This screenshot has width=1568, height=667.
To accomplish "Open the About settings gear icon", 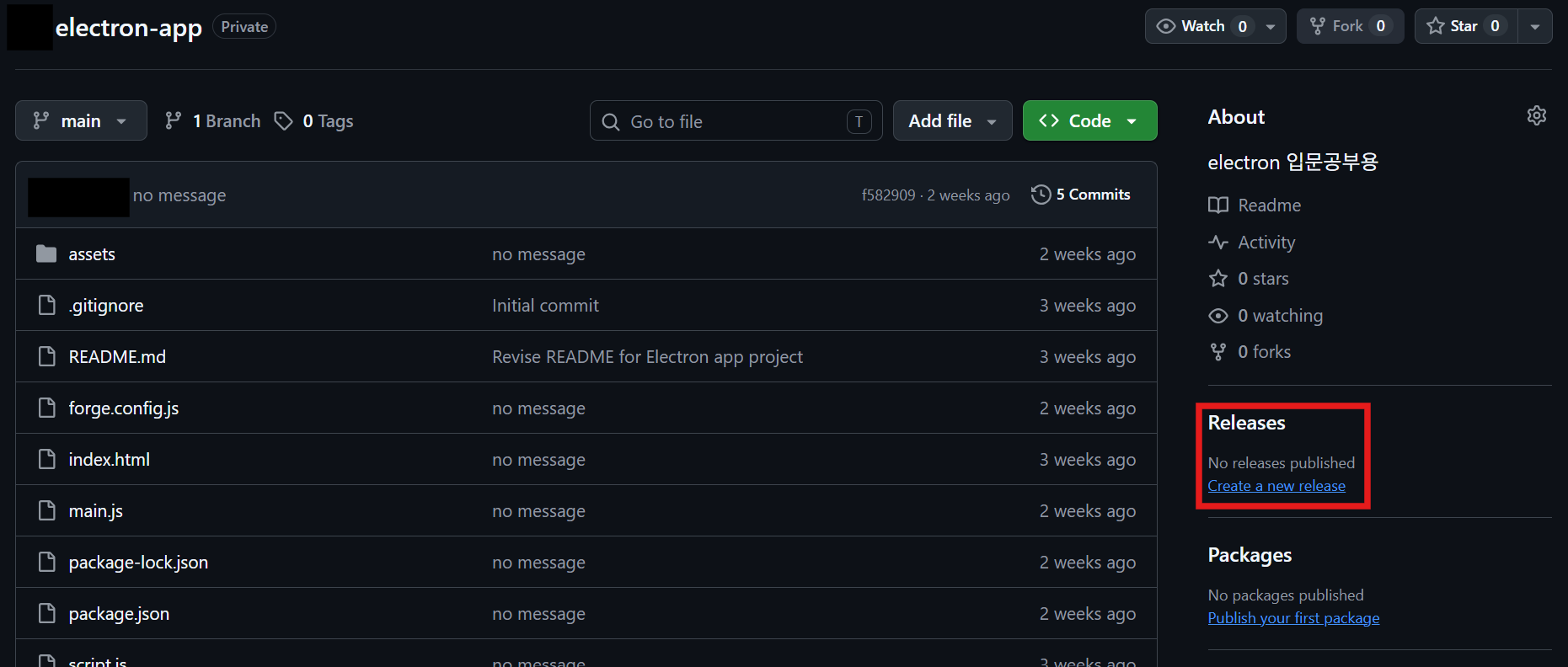I will tap(1537, 115).
